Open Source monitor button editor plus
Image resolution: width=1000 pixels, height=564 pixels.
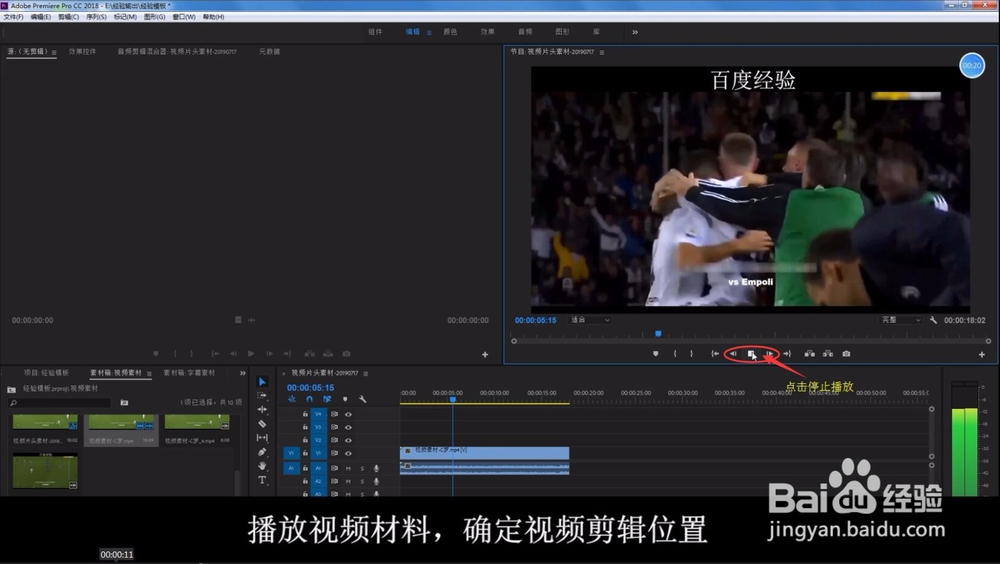tap(485, 354)
